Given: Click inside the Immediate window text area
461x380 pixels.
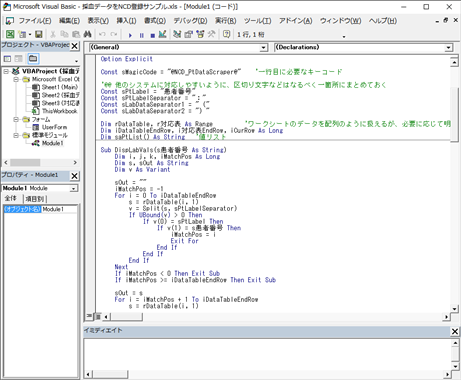Looking at the screenshot, I should [267, 354].
